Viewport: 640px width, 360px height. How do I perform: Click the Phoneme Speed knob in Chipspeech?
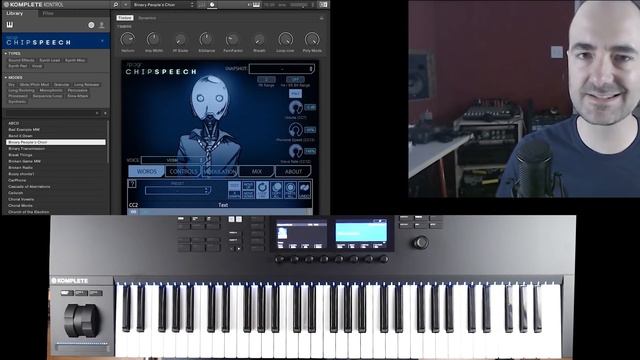point(296,130)
